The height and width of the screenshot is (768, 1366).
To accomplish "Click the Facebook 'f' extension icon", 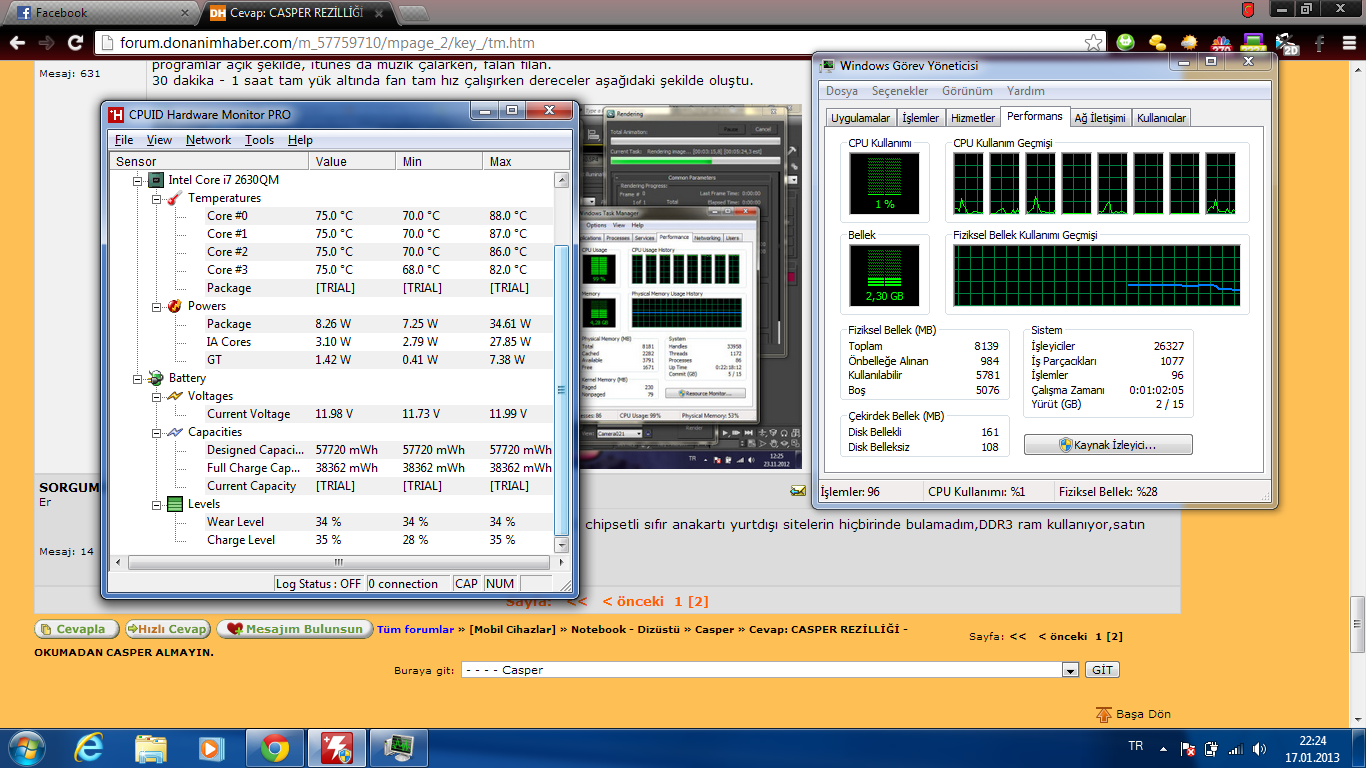I will [x=1320, y=43].
